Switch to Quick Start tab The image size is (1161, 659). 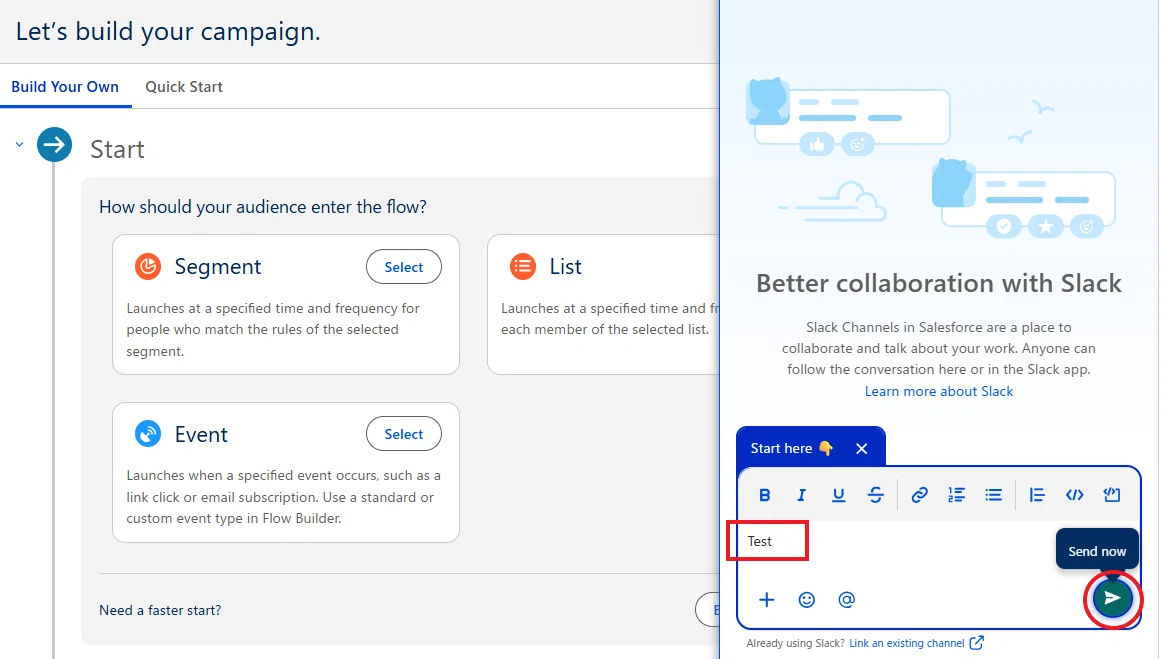[x=184, y=87]
